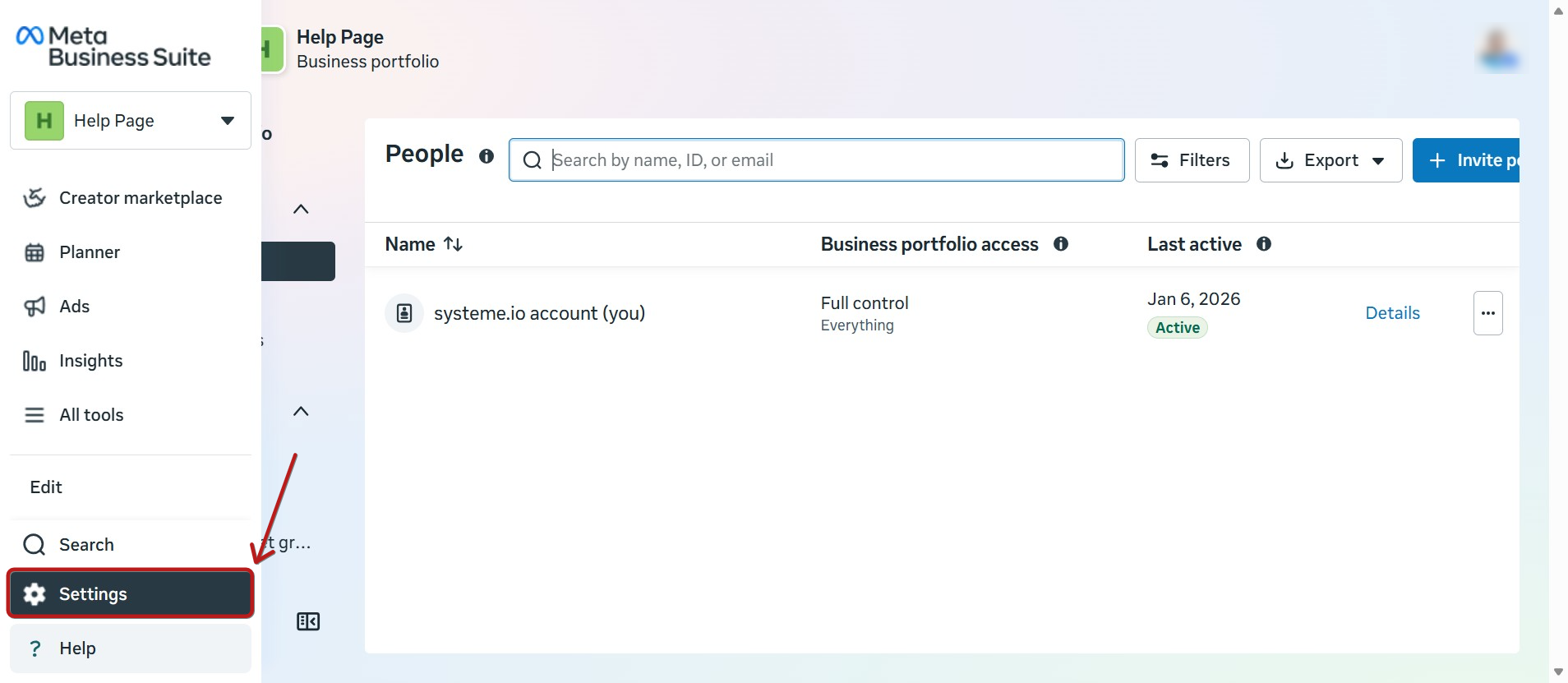Click the Active status badge

[1178, 328]
